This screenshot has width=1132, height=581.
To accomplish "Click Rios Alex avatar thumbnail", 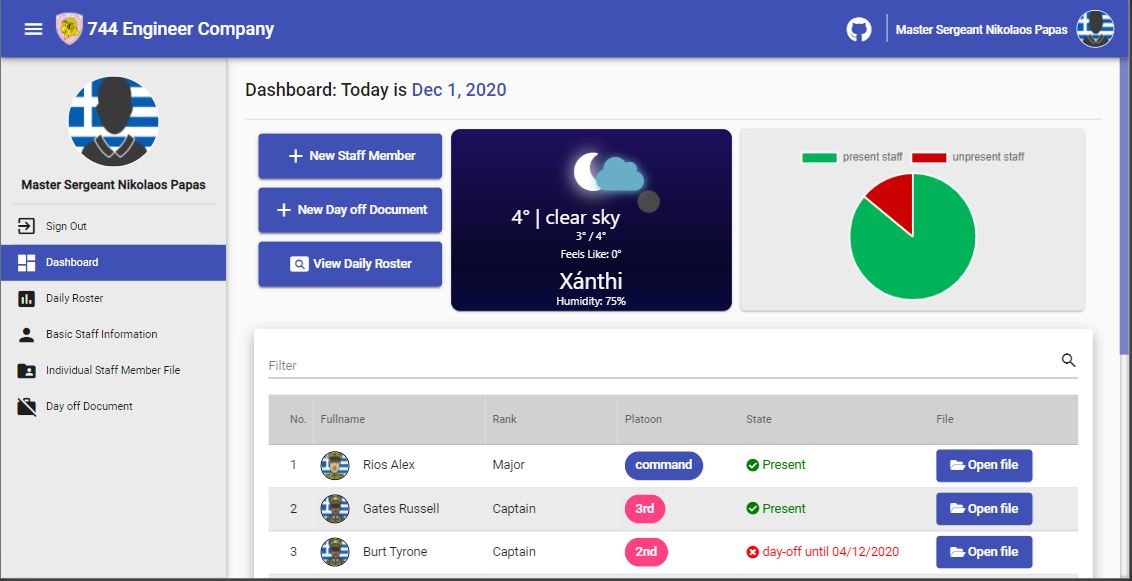I will 335,466.
